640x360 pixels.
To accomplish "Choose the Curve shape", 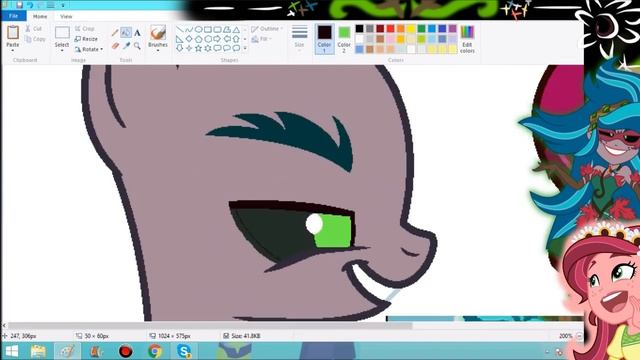I will (189, 30).
